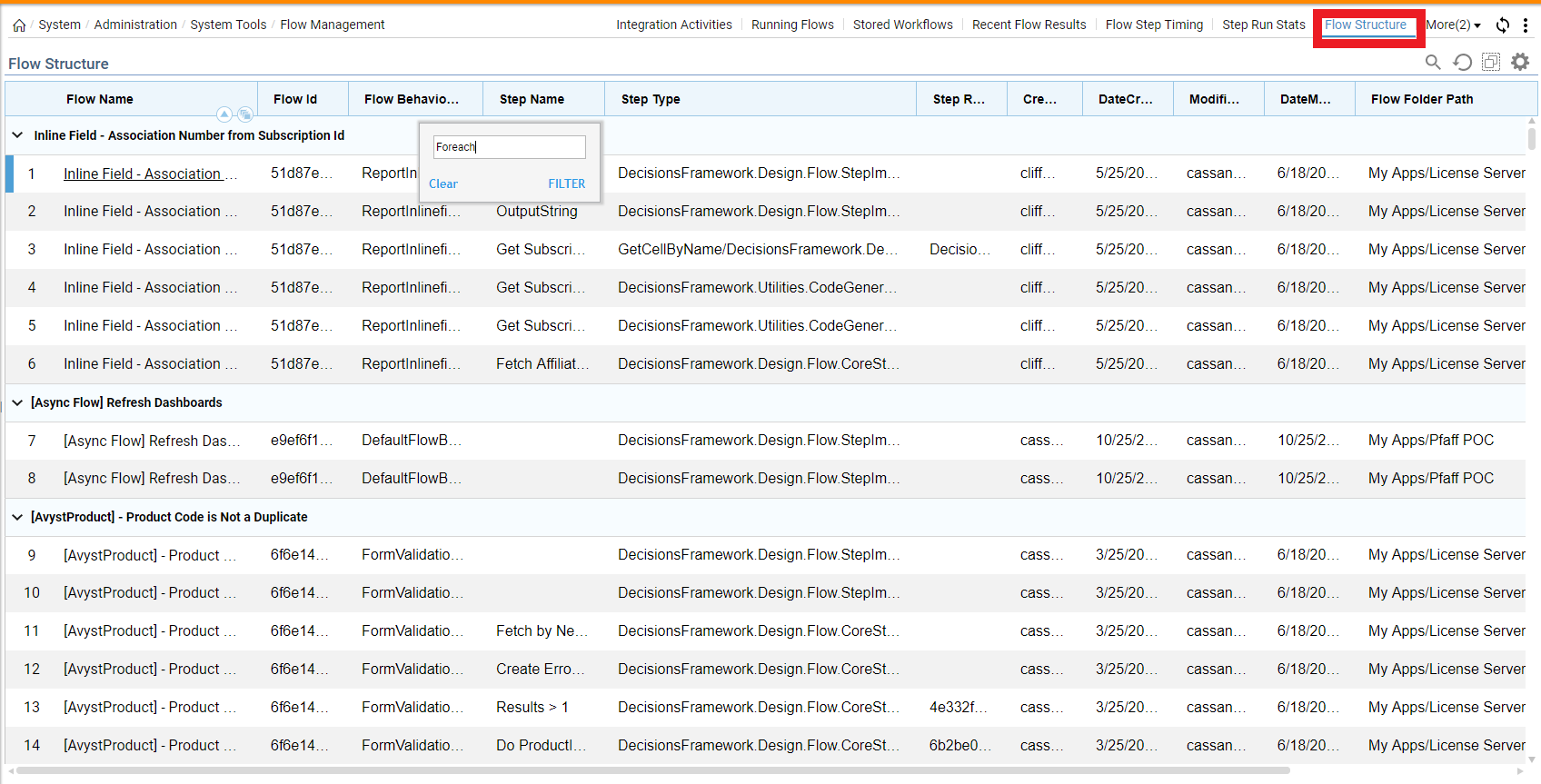Click the DefaultFlowB... cell in row 7
This screenshot has width=1541, height=784.
[x=412, y=440]
